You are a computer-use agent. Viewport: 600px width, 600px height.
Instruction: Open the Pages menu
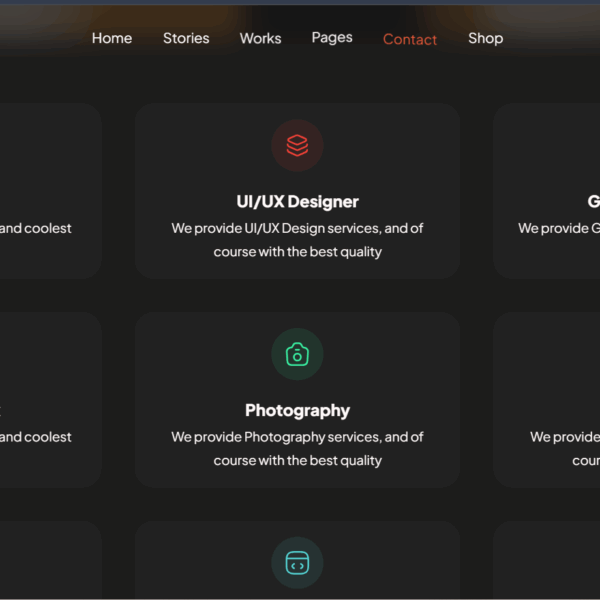click(x=332, y=38)
